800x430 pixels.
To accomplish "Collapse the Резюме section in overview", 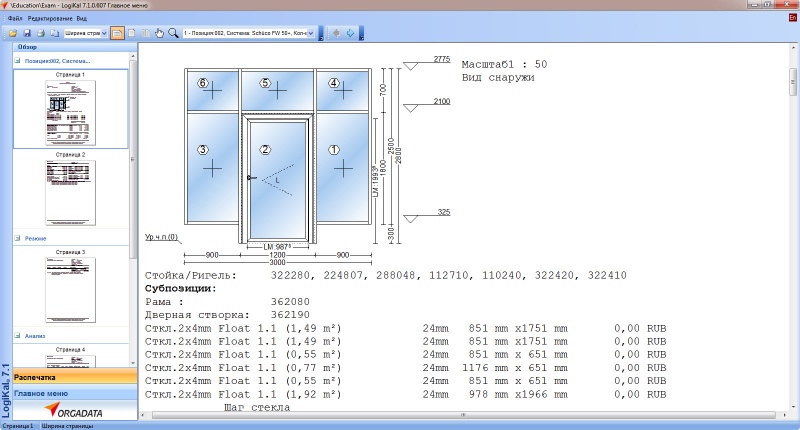I will pyautogui.click(x=17, y=238).
